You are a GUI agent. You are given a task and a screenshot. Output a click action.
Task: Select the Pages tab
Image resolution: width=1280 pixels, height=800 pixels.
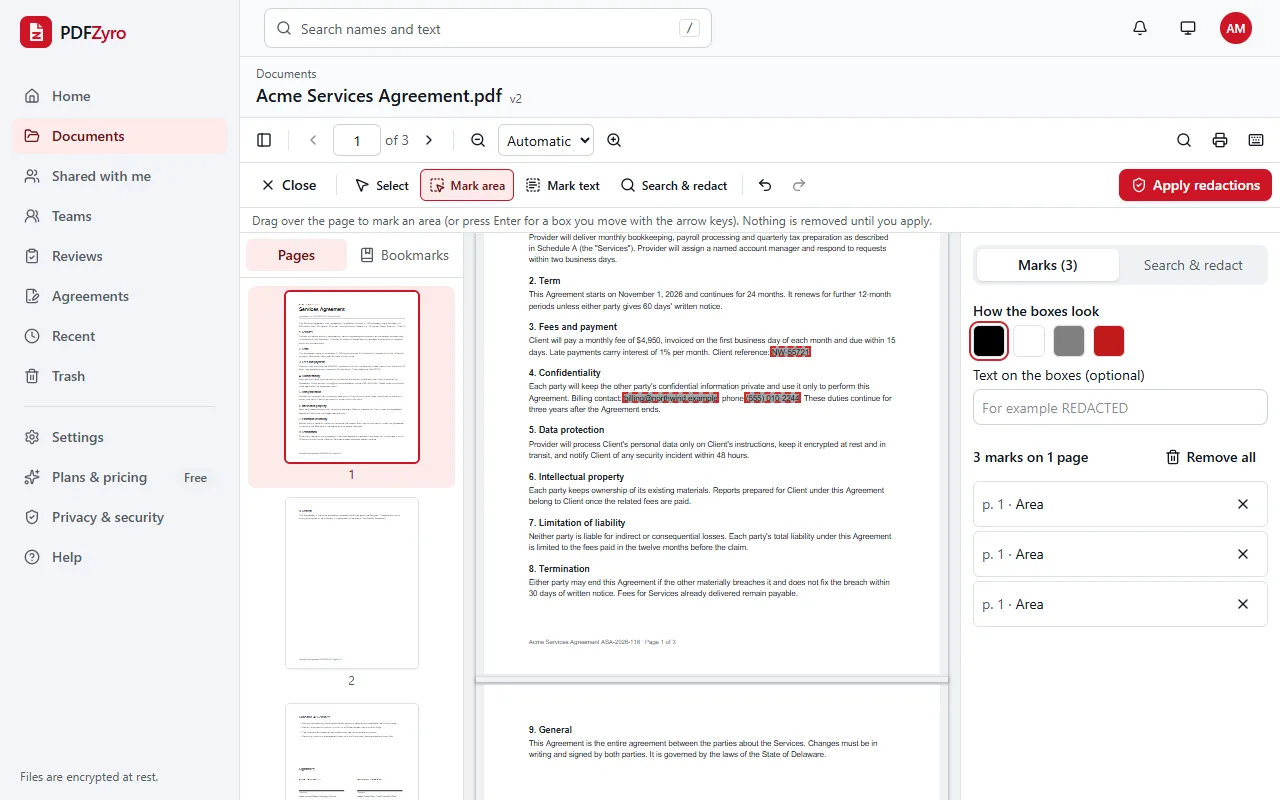(x=296, y=255)
